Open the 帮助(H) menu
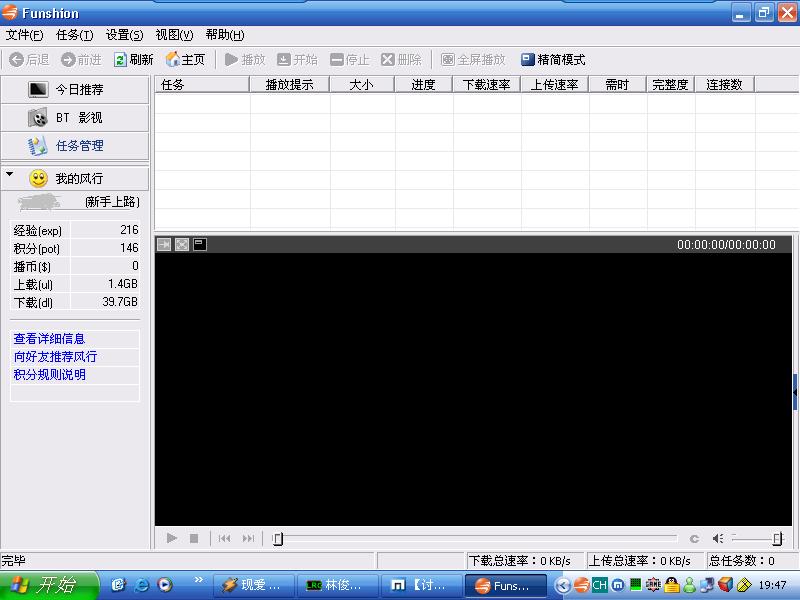 point(224,35)
